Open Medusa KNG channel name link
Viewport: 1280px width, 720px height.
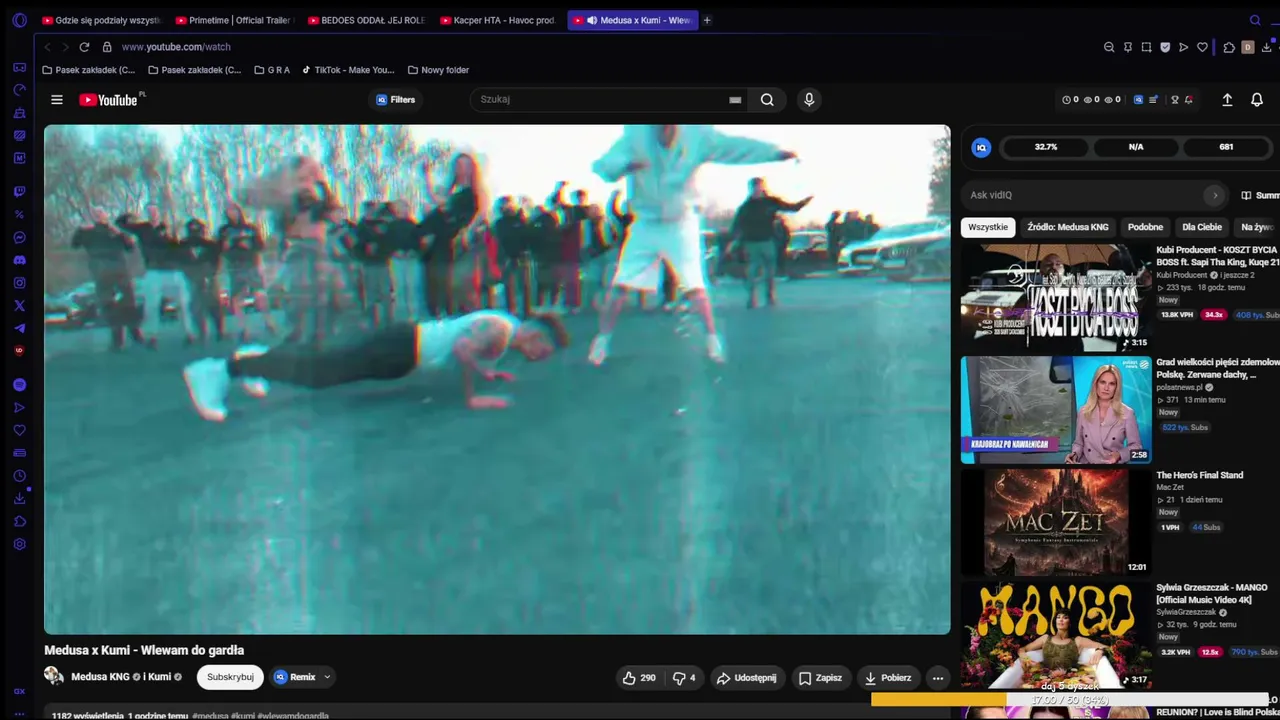[x=101, y=677]
